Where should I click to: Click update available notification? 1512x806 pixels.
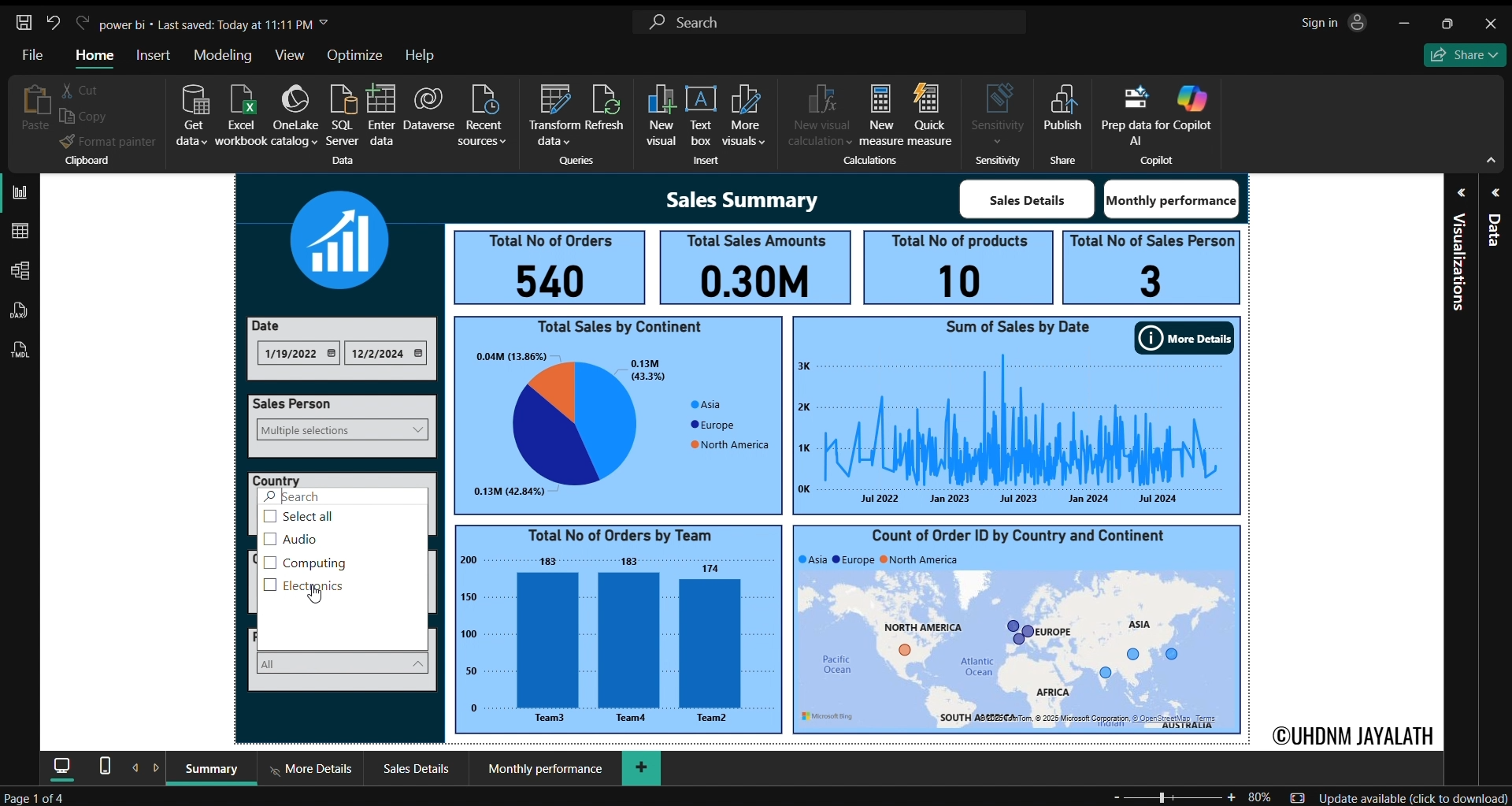1414,799
